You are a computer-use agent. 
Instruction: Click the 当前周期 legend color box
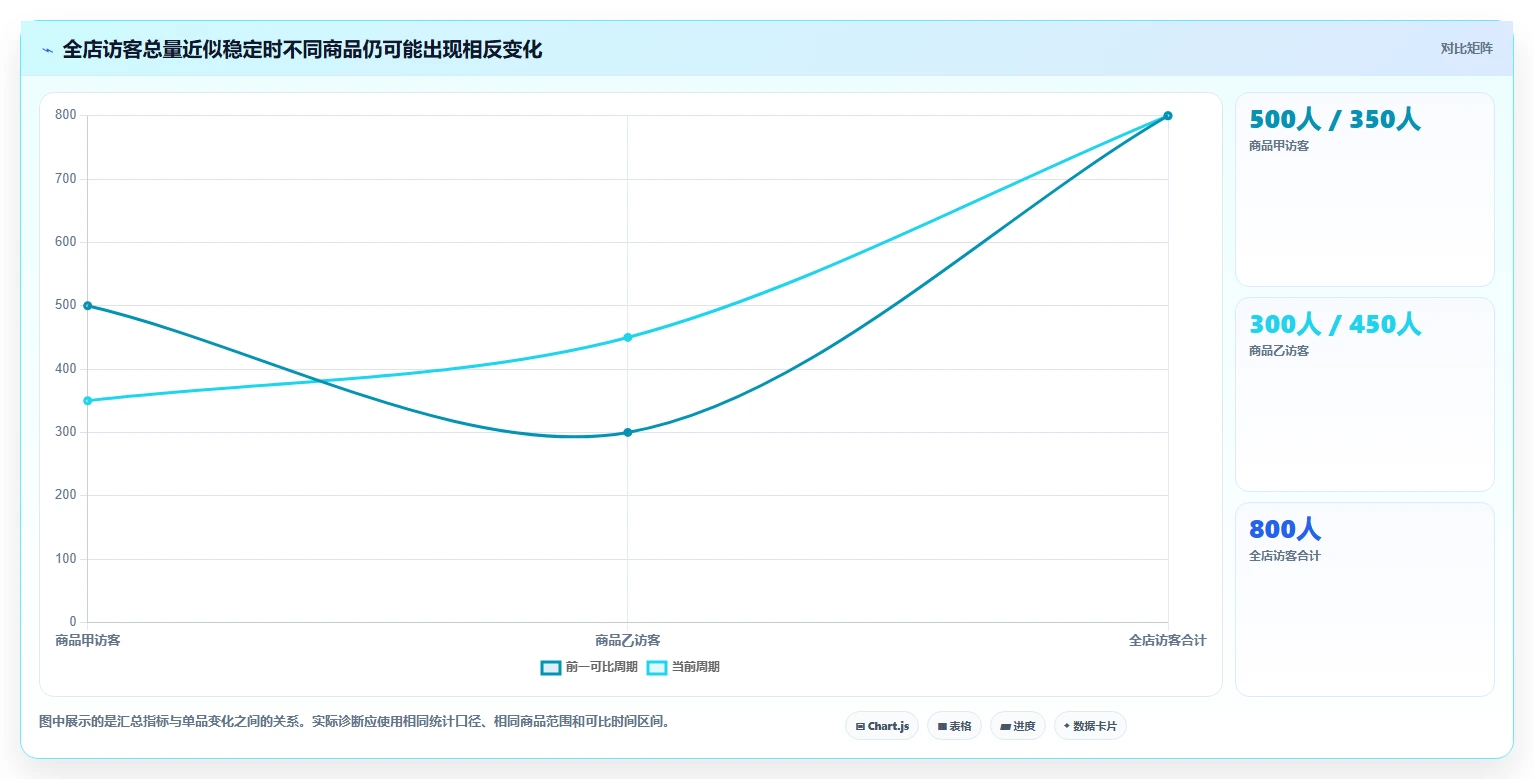point(657,667)
